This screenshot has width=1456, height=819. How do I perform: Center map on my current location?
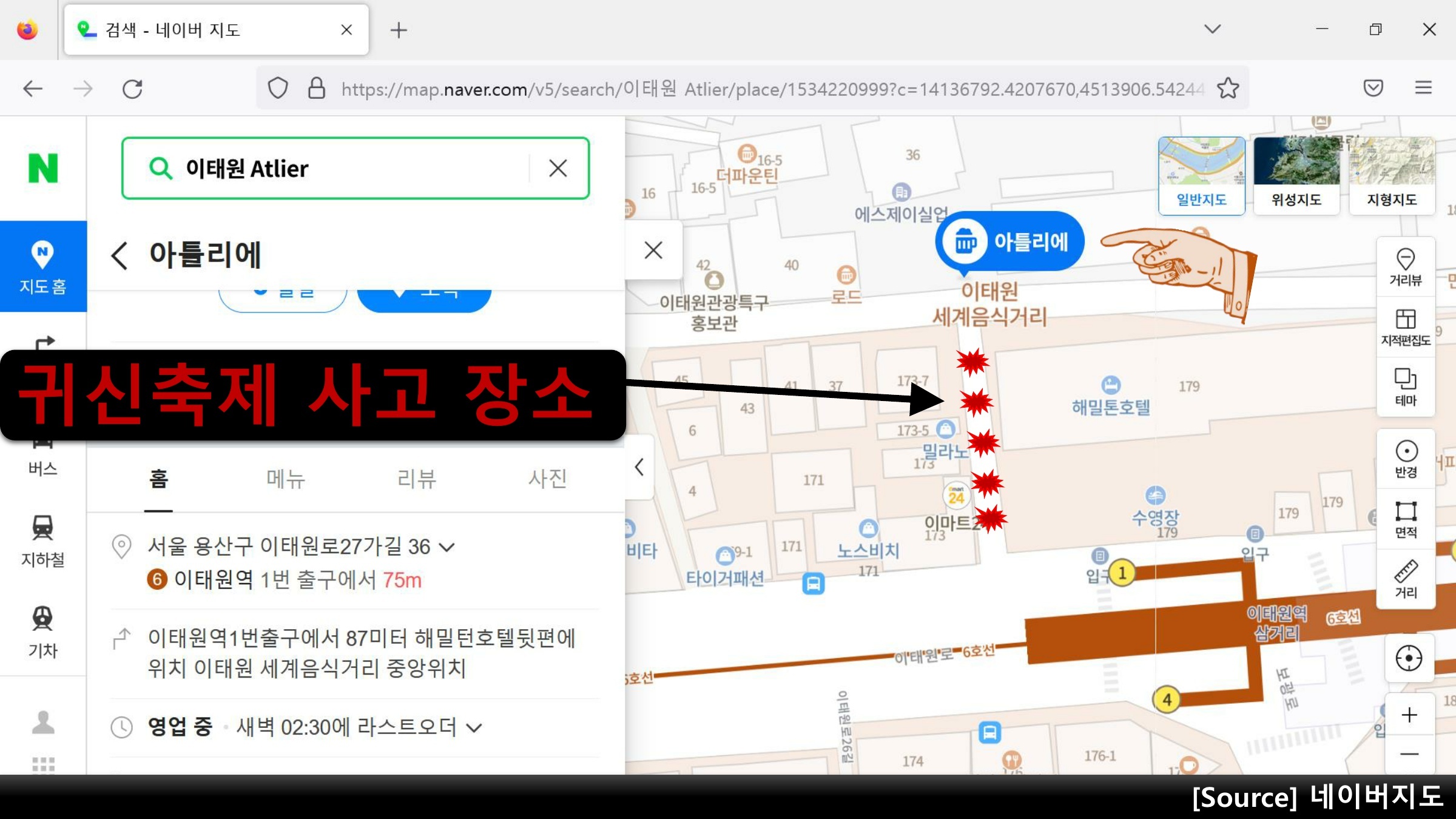click(1408, 658)
